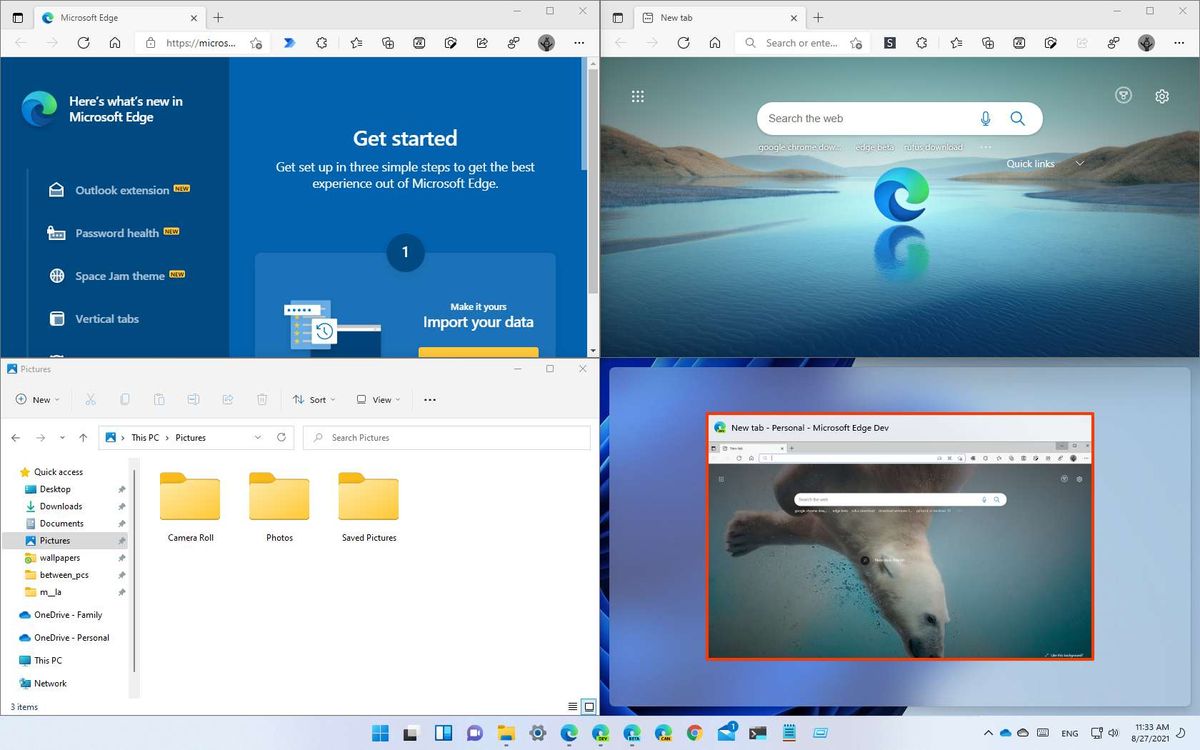Expand the Quick links chevron on the new tab
Image resolution: width=1200 pixels, height=750 pixels.
[x=1079, y=162]
